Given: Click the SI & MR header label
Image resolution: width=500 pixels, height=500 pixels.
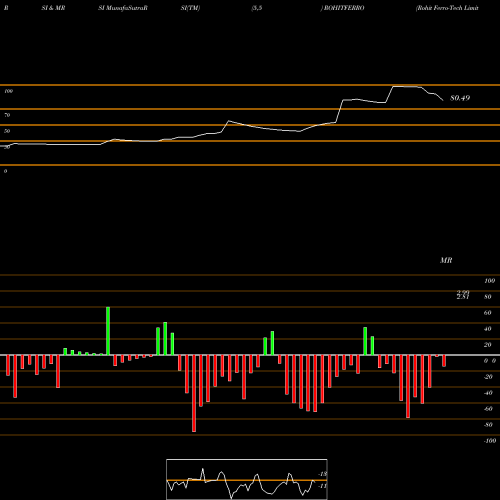Looking at the screenshot, I should pyautogui.click(x=53, y=8).
